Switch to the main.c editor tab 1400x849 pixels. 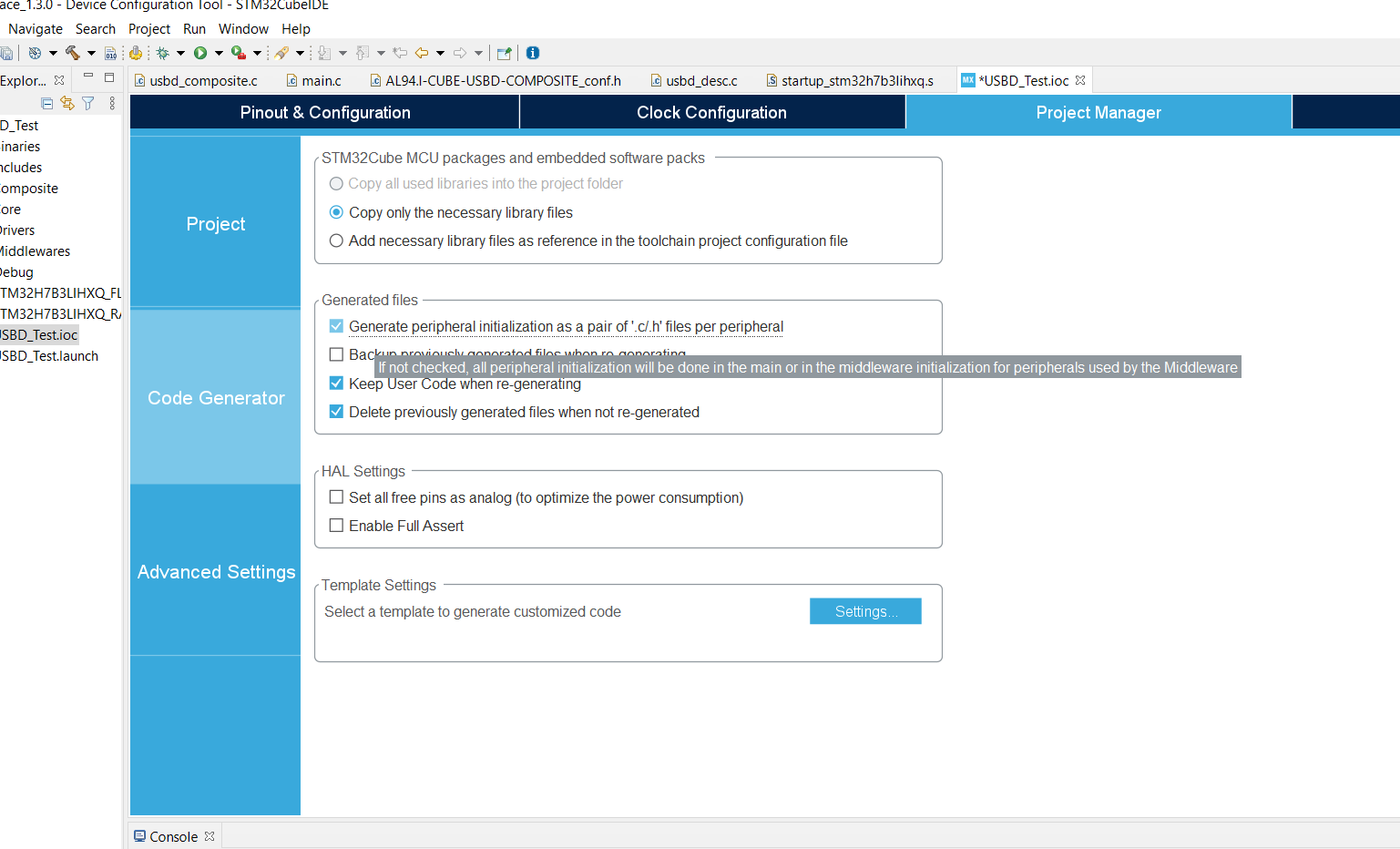314,80
